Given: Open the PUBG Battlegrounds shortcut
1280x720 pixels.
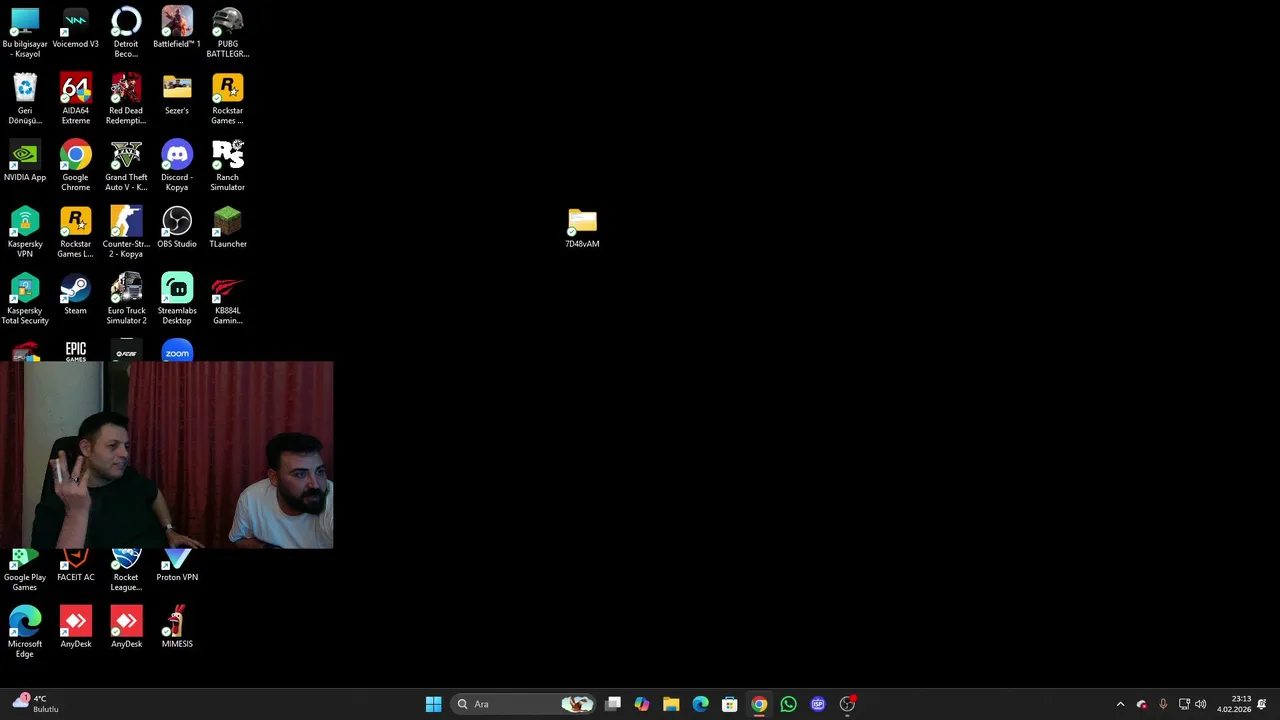Looking at the screenshot, I should (228, 32).
